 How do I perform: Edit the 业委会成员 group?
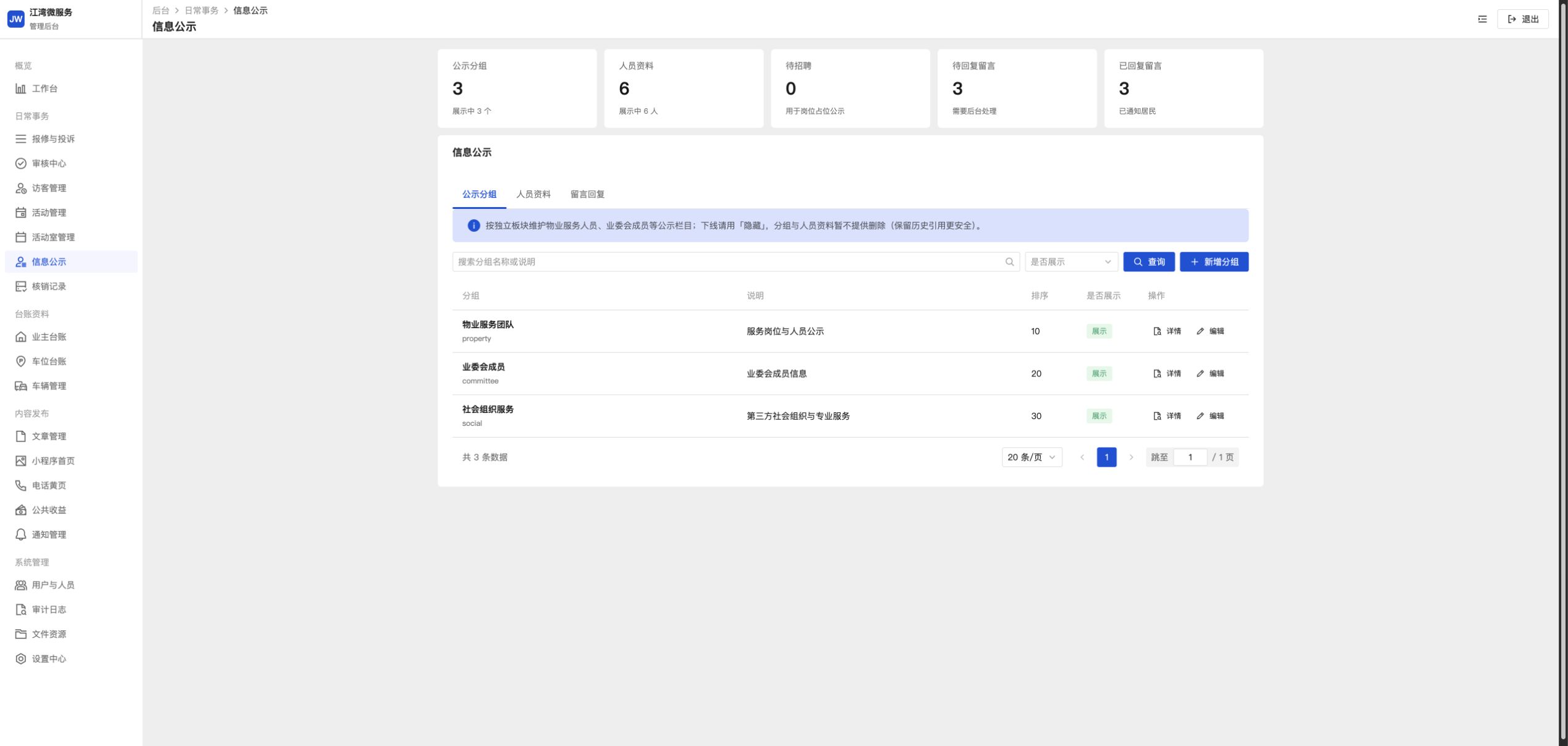tap(1210, 374)
